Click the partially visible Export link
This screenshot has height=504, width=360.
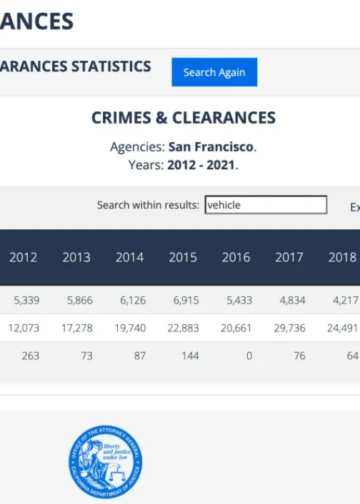[355, 207]
